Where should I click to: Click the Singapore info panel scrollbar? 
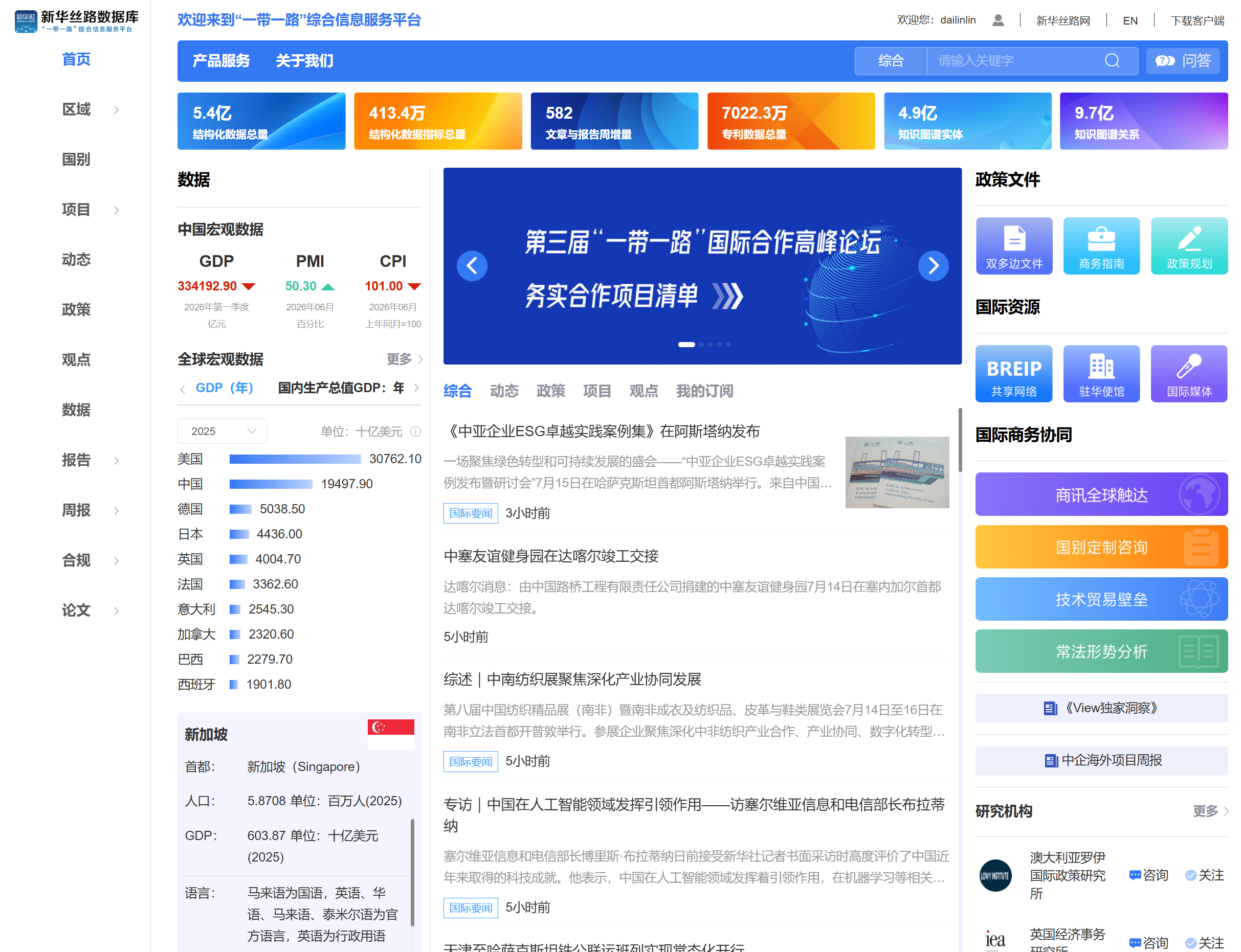point(412,872)
